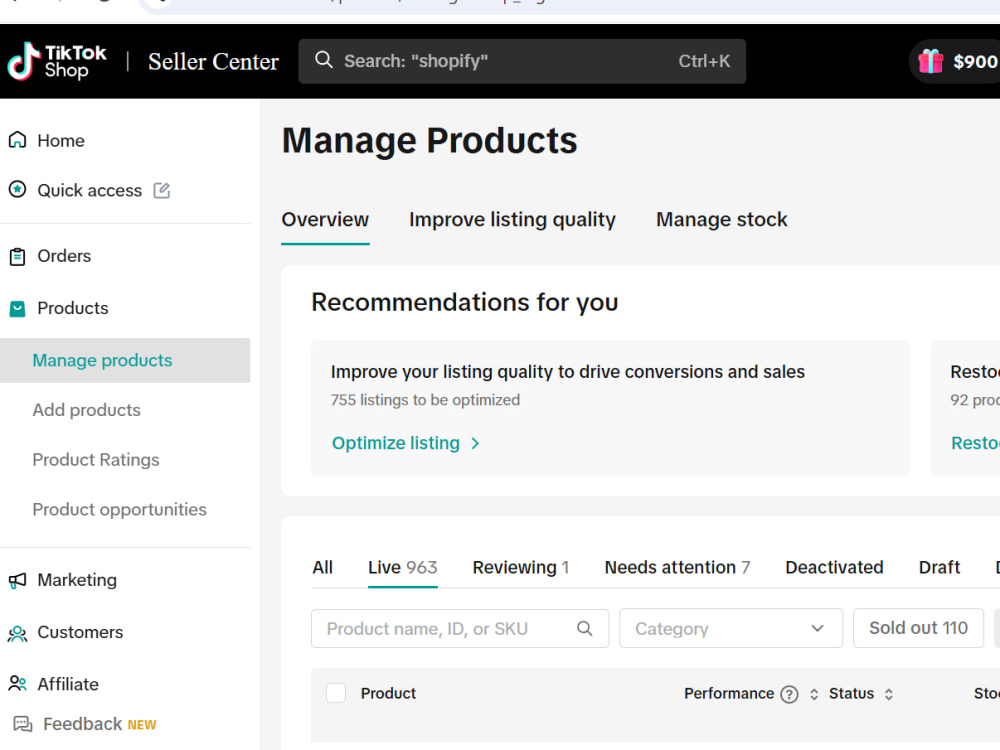This screenshot has width=1000, height=750.
Task: Click the Improve your listing quality card title
Action: [x=568, y=372]
